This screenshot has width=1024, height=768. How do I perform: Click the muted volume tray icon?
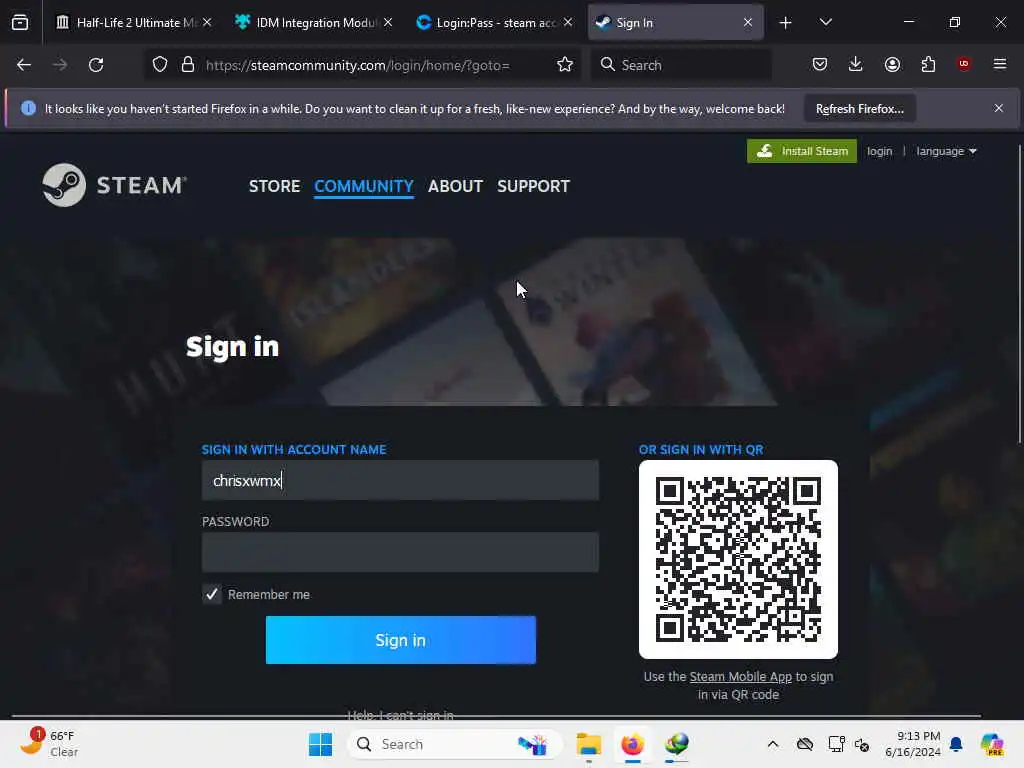(862, 744)
